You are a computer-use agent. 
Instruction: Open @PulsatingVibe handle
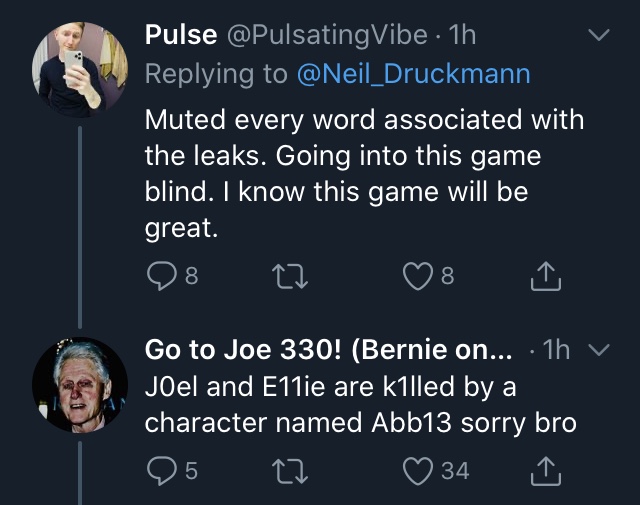[x=327, y=35]
